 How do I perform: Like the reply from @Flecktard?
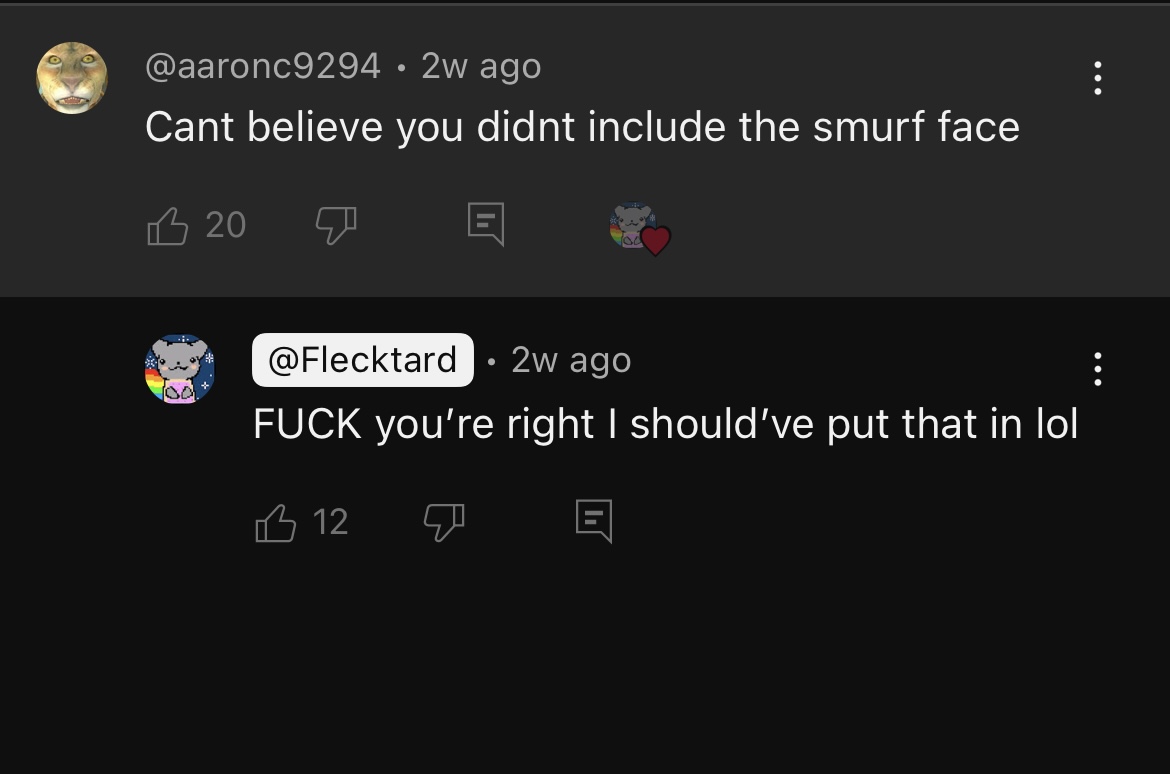click(275, 522)
